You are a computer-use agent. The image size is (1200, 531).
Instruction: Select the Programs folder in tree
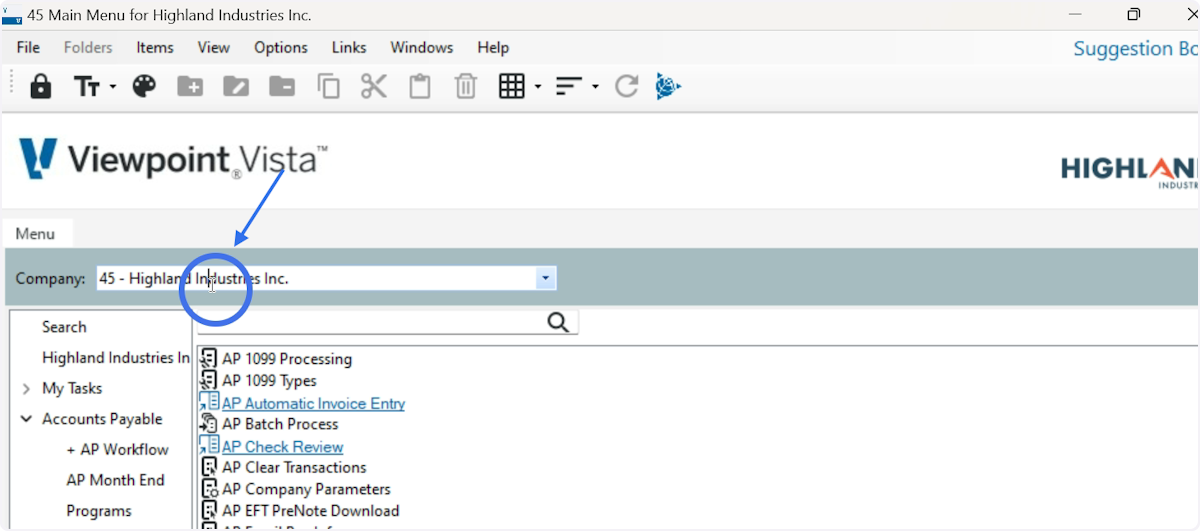pos(99,511)
